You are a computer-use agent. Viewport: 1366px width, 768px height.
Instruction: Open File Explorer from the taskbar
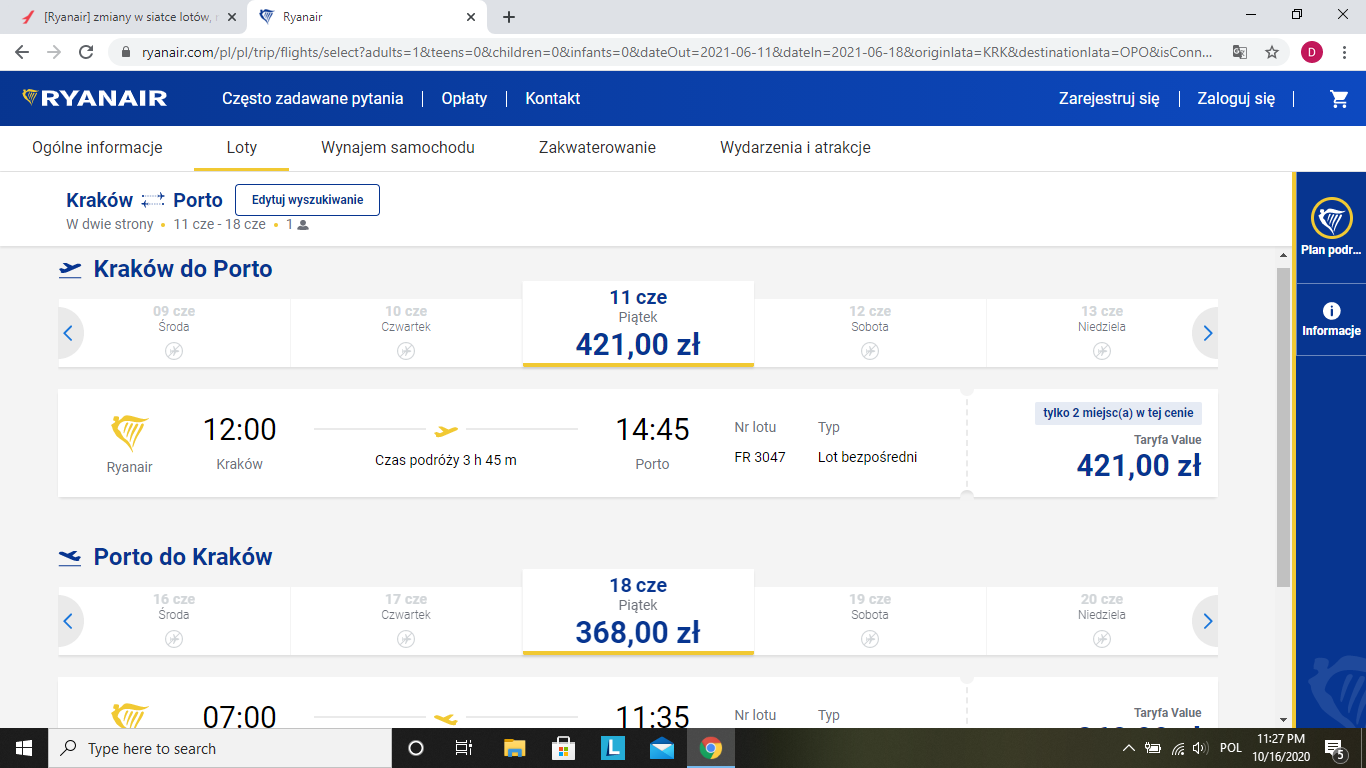tap(514, 748)
